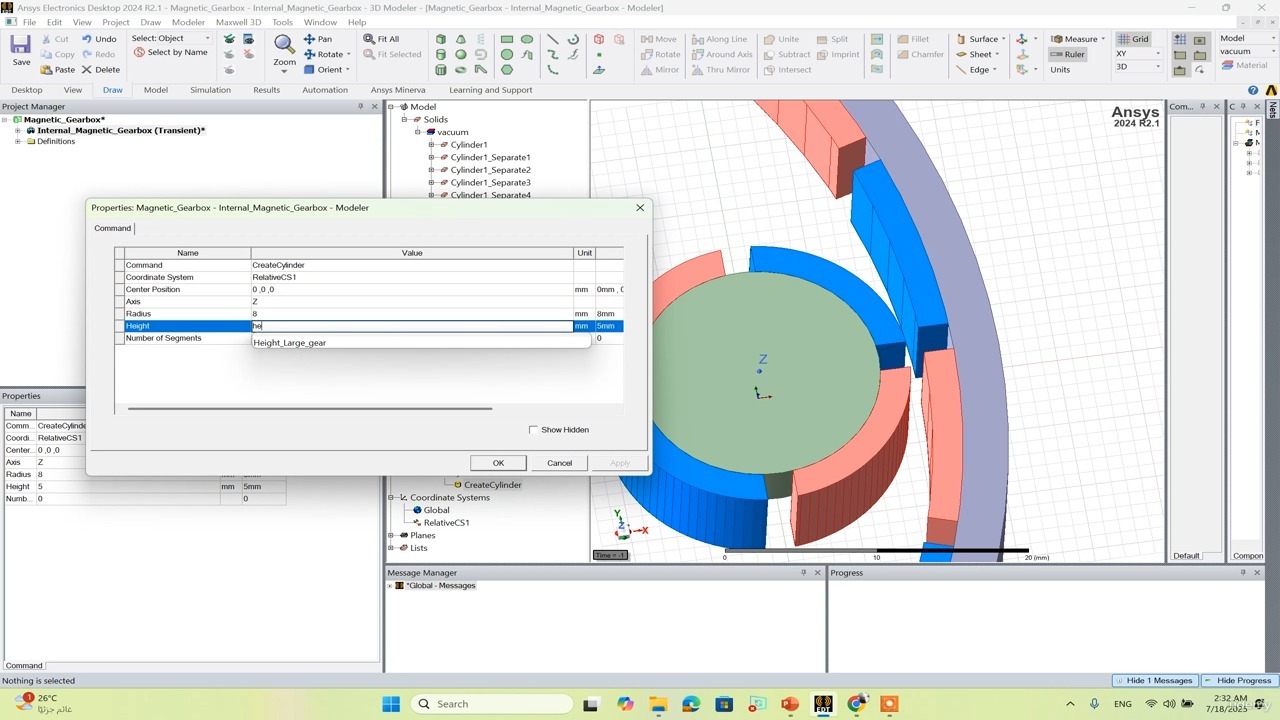The image size is (1280, 720).
Task: Select RelativeCS1 in the model tree
Action: (x=446, y=523)
